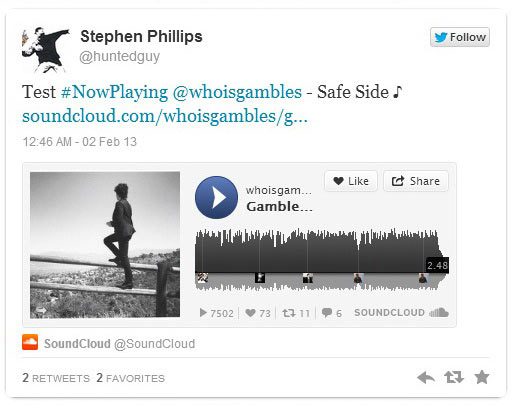
Task: Click the reply arrow icon
Action: [426, 378]
